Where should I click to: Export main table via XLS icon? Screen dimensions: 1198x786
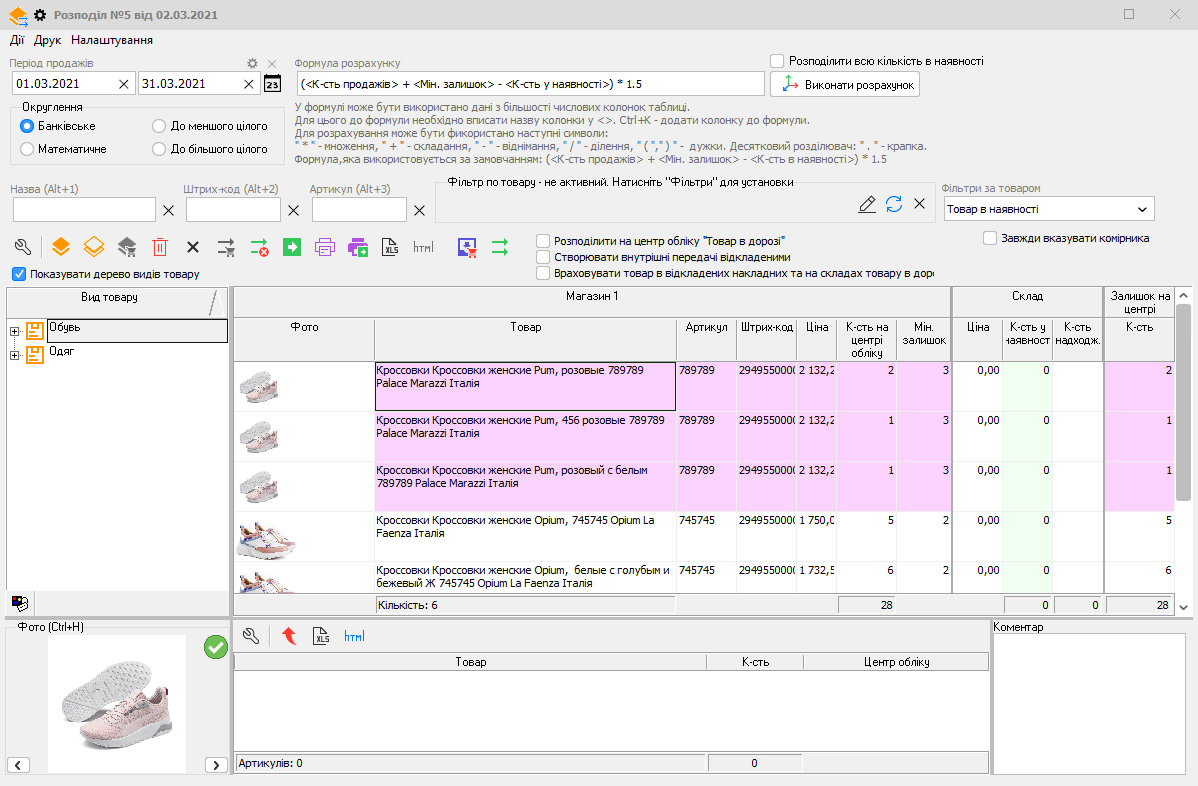390,246
